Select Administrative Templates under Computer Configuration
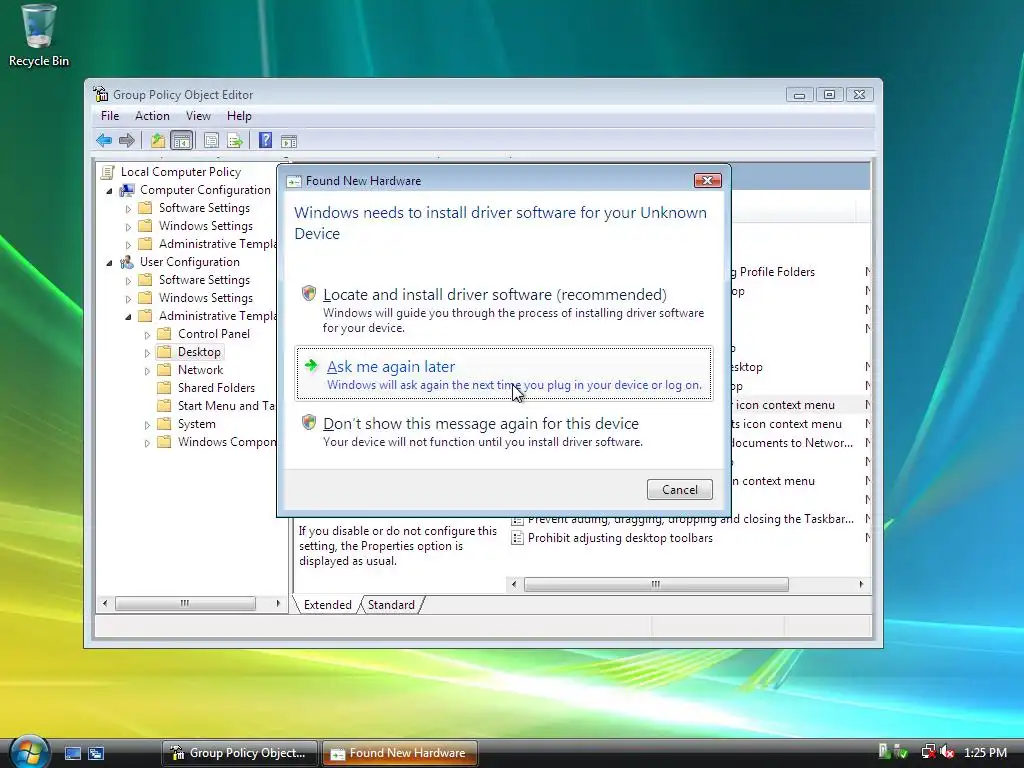The height and width of the screenshot is (768, 1024). 217,244
